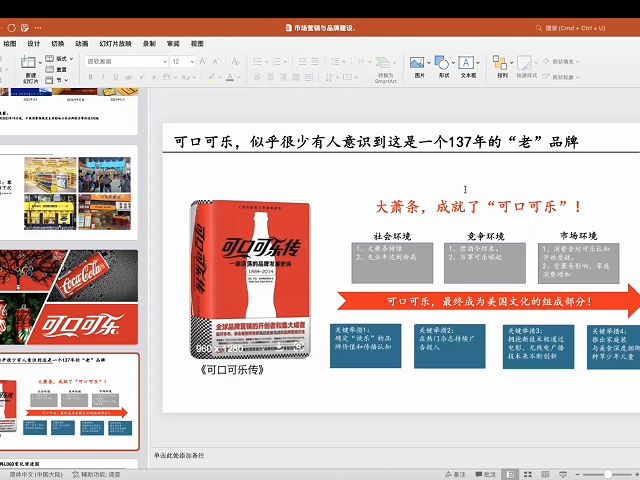Open the Transitions (切换) ribbon tab
The width and height of the screenshot is (640, 480).
coord(58,44)
